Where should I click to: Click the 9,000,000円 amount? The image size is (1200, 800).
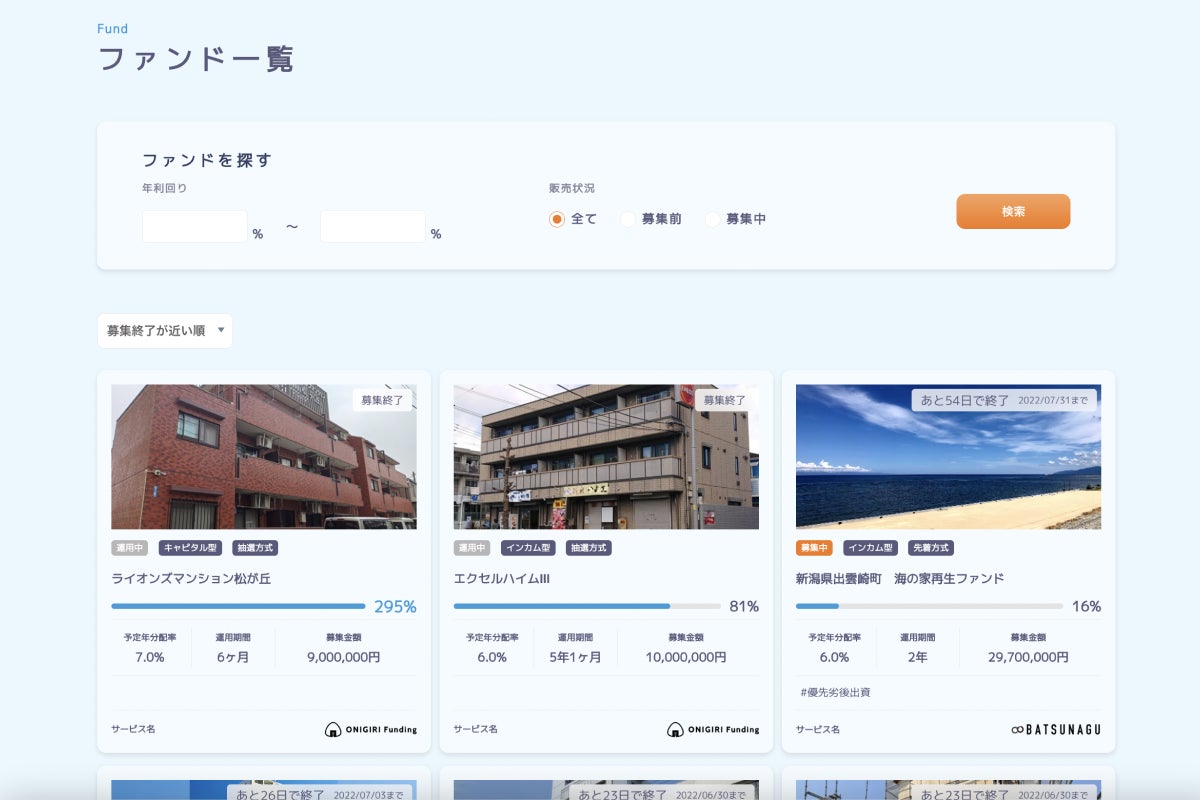pos(343,657)
